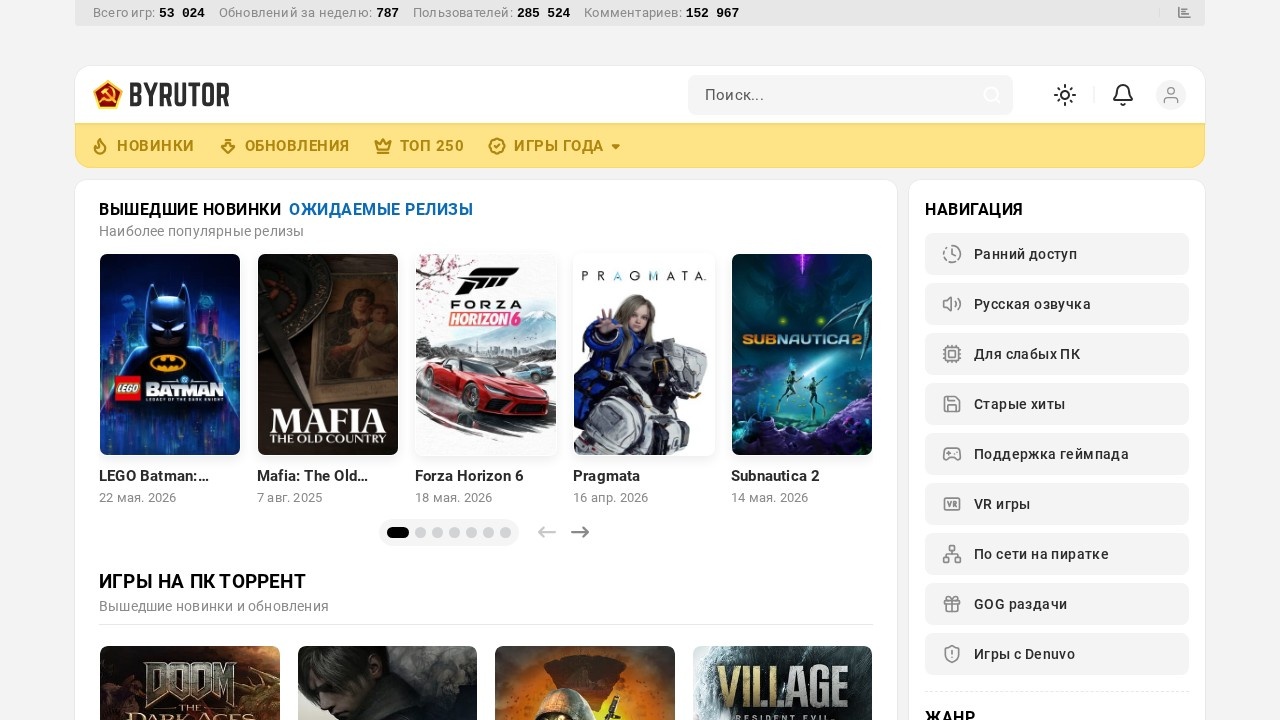Image resolution: width=1280 pixels, height=720 pixels.
Task: Open Ранний доступ navigation label
Action: click(x=1025, y=254)
